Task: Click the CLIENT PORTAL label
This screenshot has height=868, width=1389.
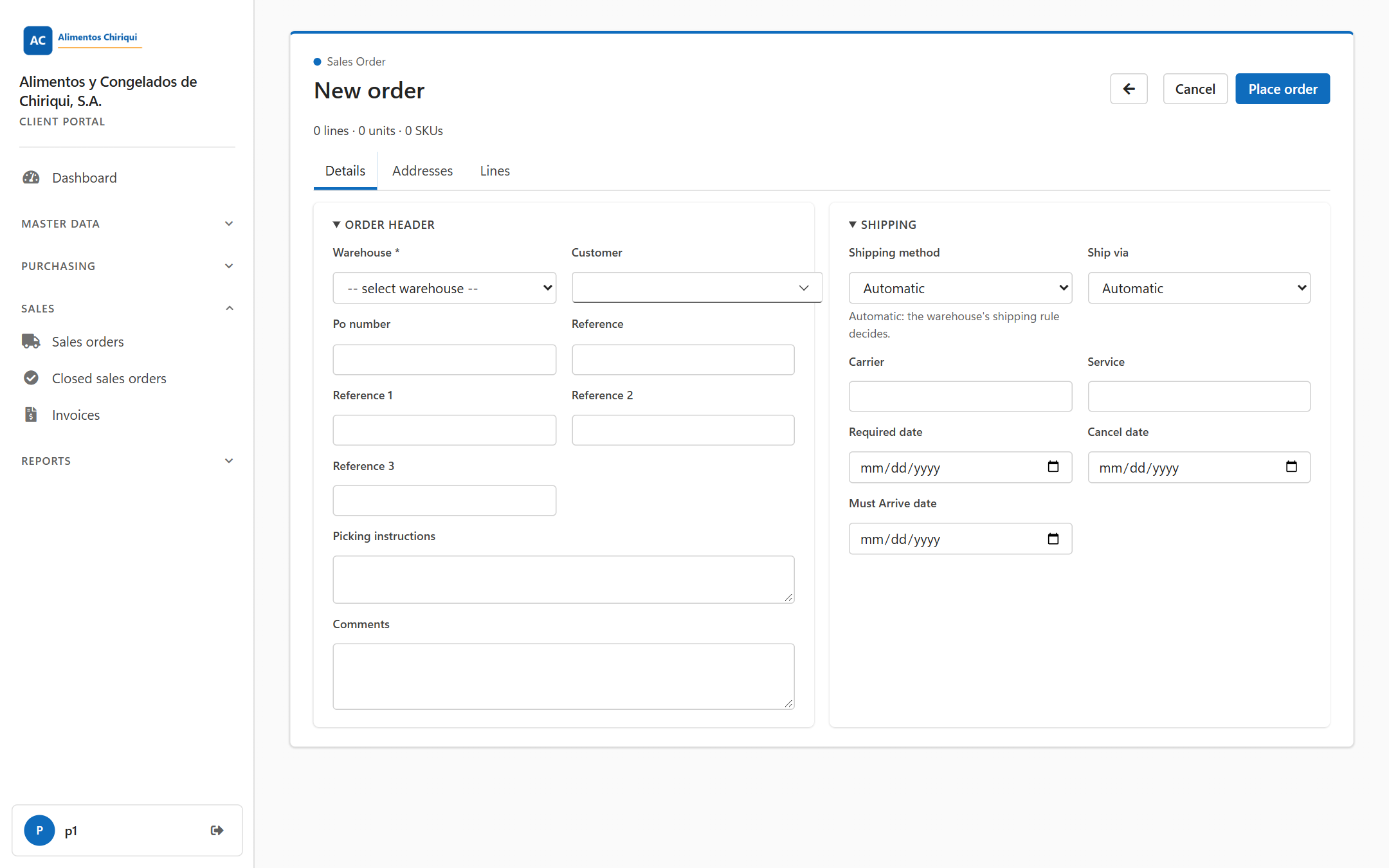Action: pos(62,122)
